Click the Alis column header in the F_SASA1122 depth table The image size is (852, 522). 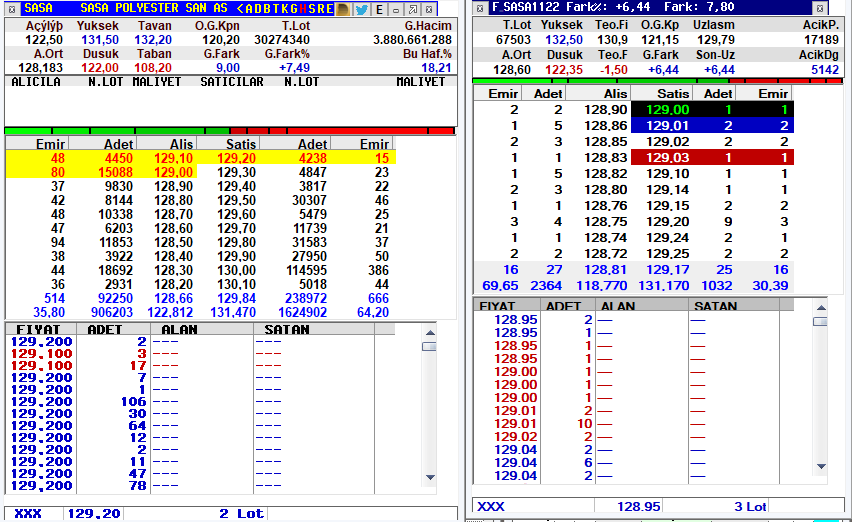pos(616,93)
